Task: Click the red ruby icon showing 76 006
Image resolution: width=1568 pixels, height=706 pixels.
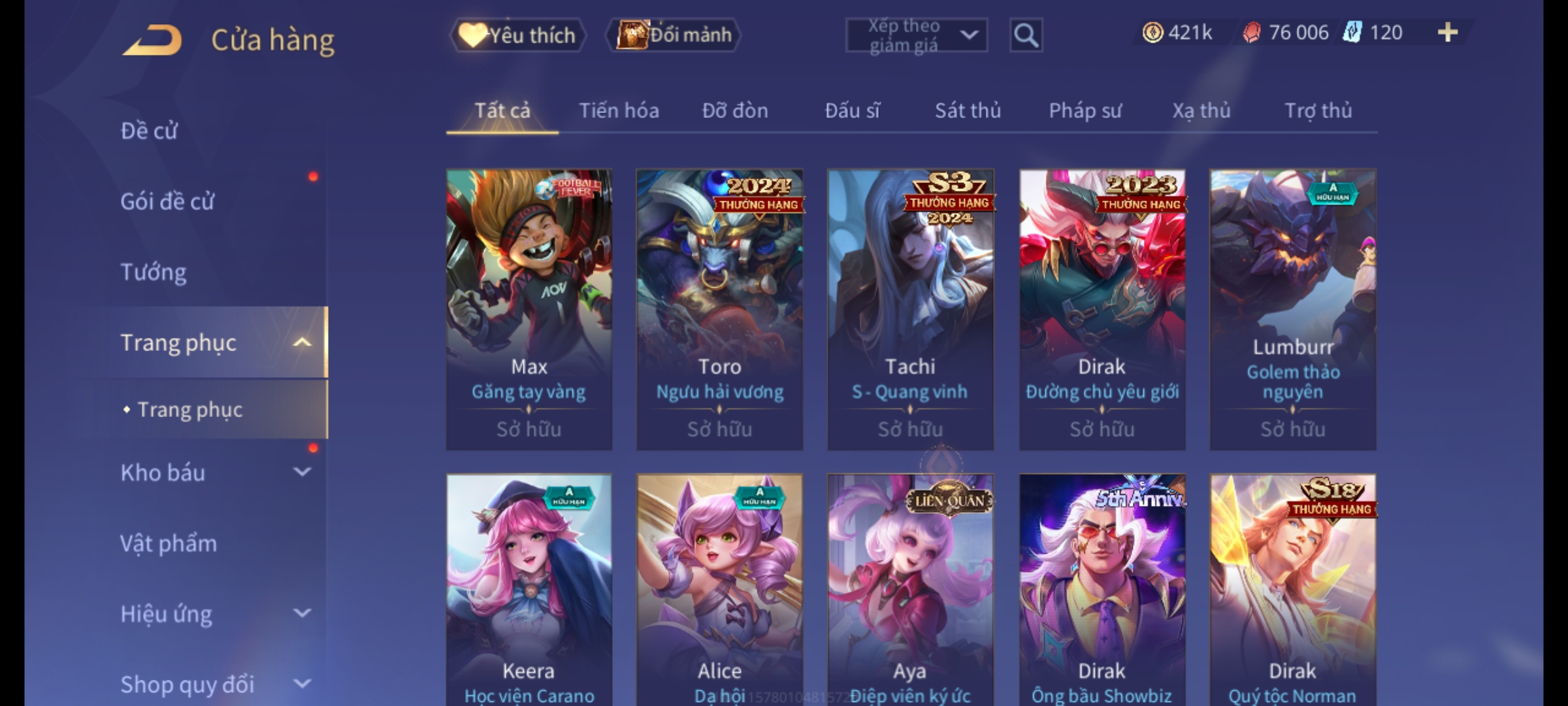Action: pos(1251,33)
